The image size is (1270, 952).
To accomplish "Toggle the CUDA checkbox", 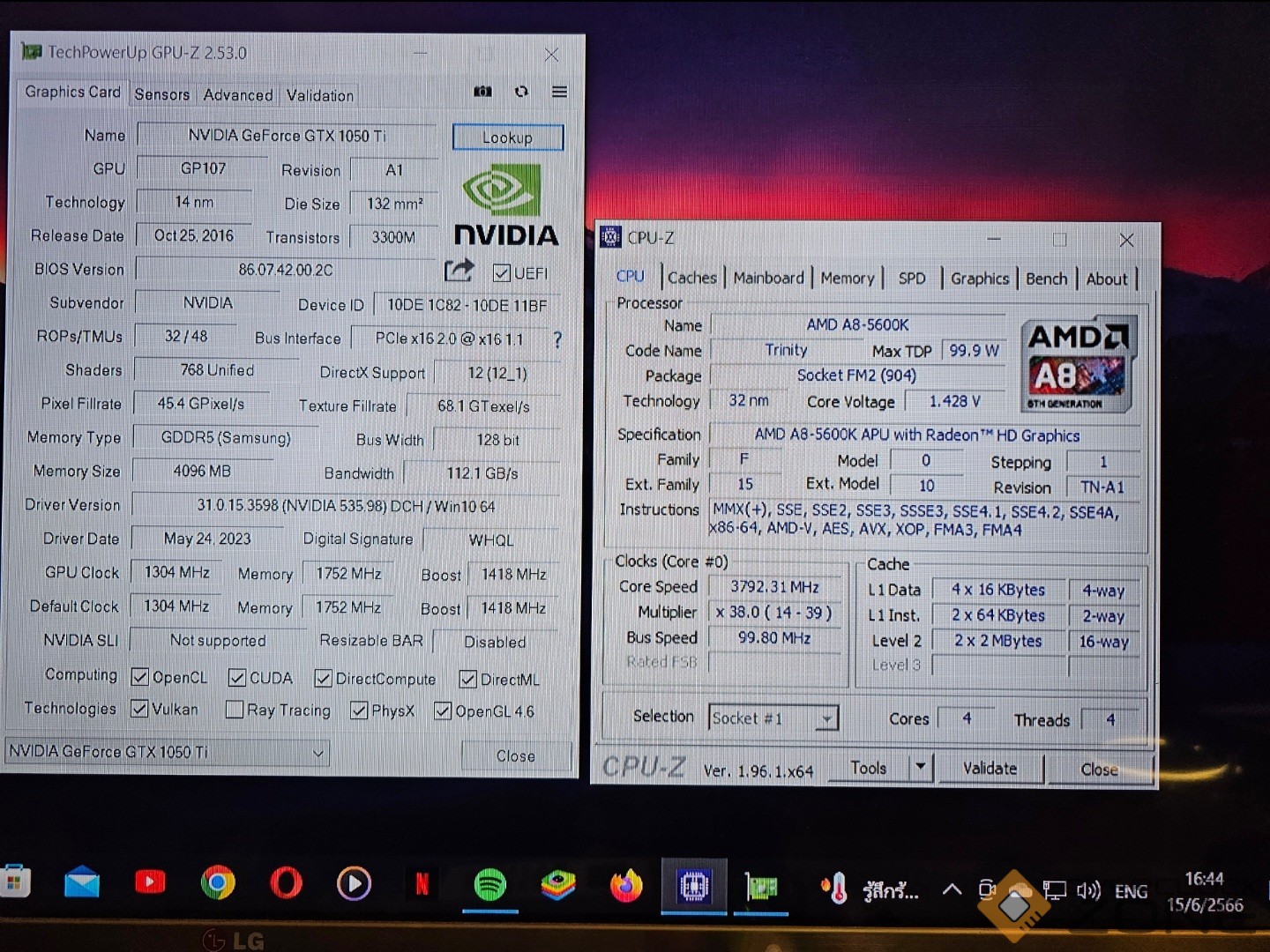I will point(237,678).
